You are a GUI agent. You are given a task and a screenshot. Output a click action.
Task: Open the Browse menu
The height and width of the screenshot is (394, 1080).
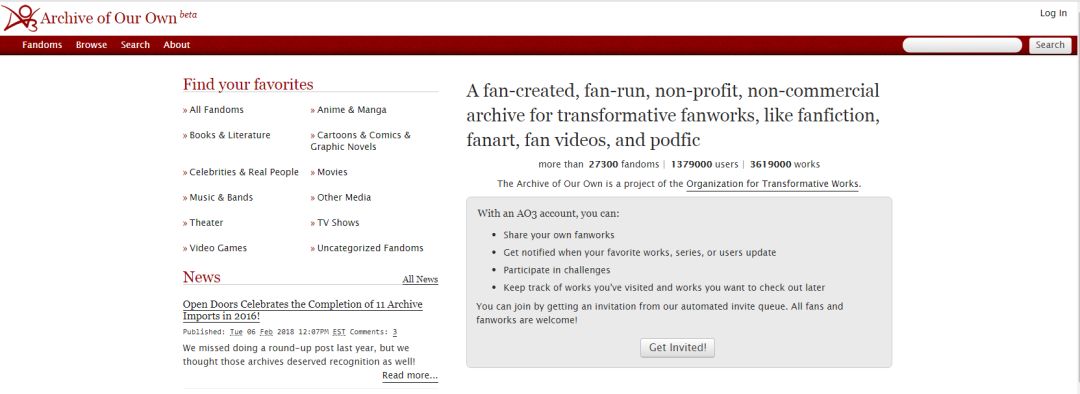click(92, 45)
